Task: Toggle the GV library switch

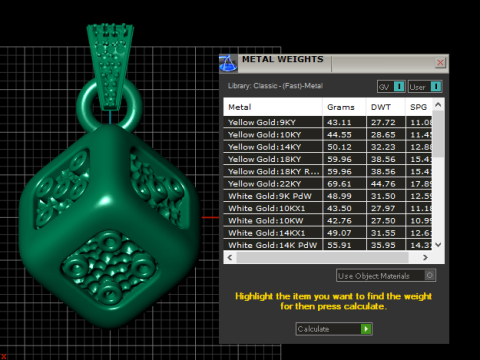Action: coord(391,87)
